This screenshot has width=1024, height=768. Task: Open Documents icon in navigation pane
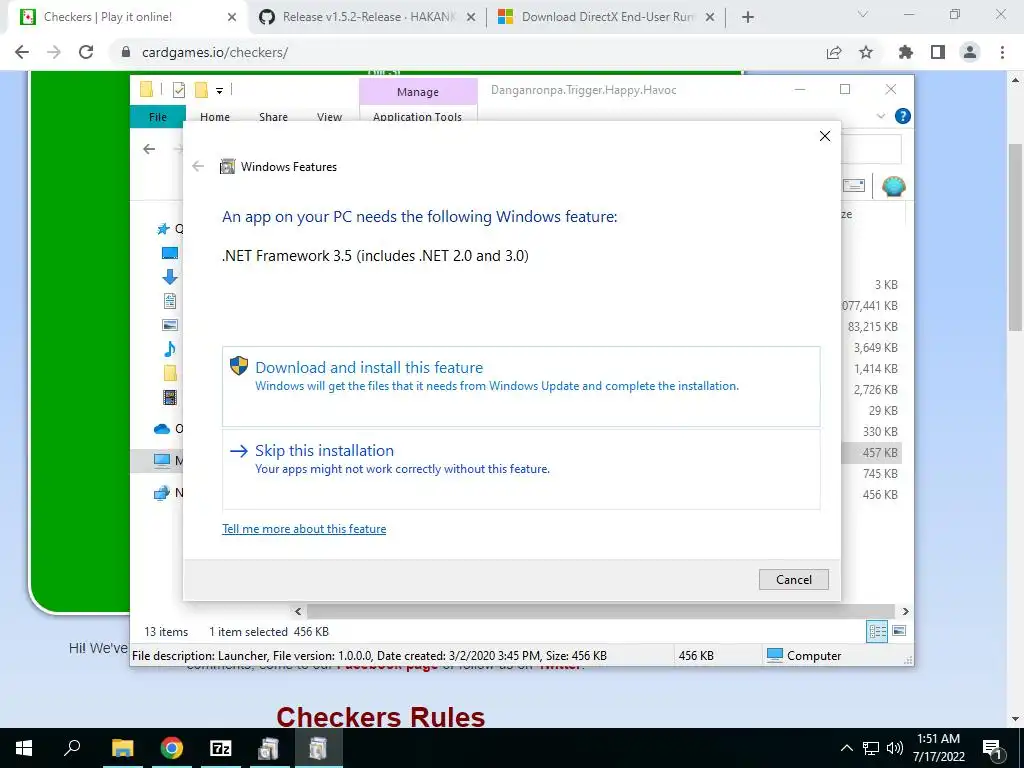[170, 301]
